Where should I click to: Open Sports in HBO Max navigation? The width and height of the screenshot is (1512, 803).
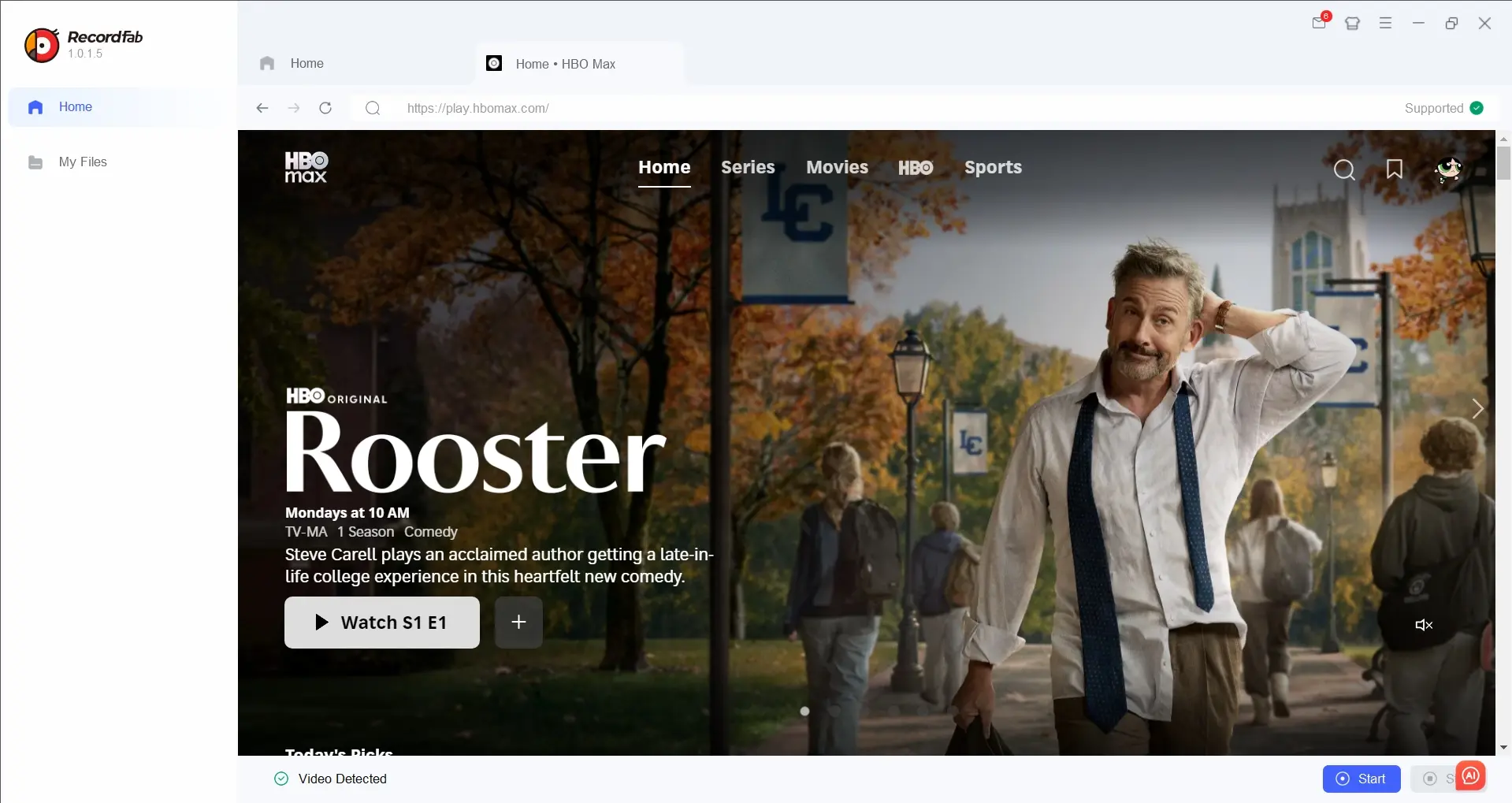pyautogui.click(x=993, y=167)
